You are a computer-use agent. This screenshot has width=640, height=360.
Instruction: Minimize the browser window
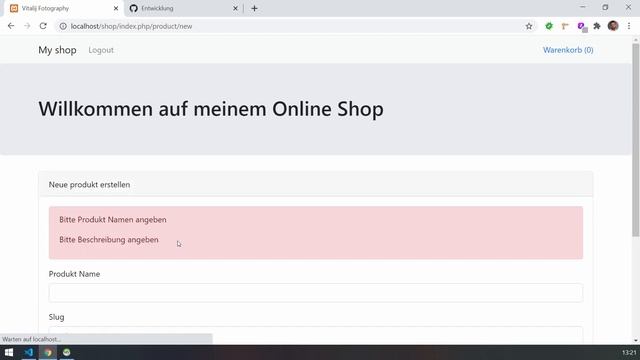point(582,7)
